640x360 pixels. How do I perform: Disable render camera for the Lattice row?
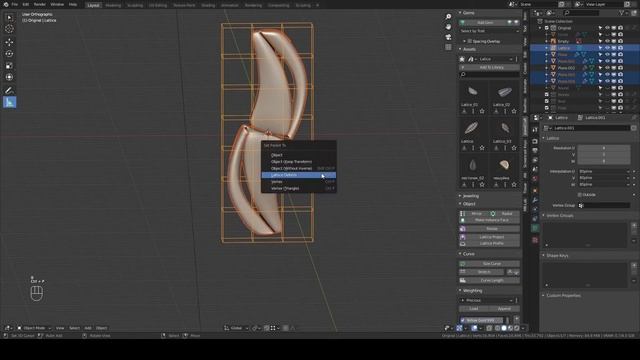pyautogui.click(x=620, y=48)
